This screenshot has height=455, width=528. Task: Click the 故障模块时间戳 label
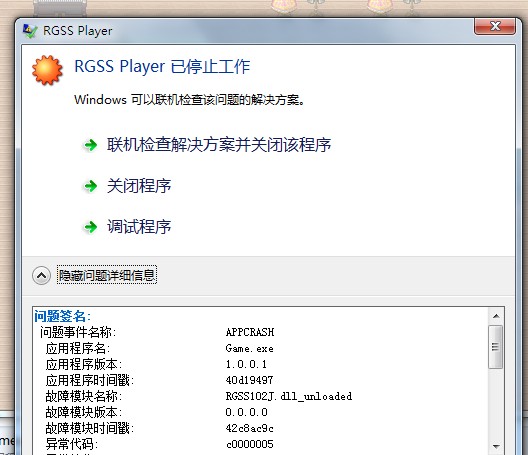90,428
